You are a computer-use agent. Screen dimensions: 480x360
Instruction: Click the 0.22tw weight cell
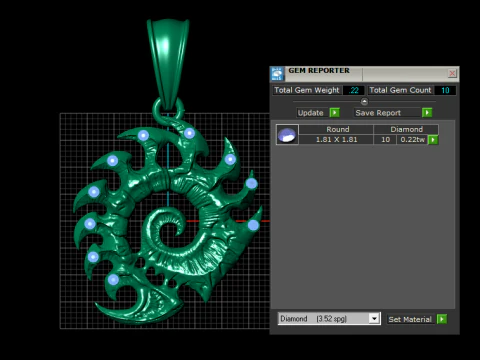click(412, 140)
